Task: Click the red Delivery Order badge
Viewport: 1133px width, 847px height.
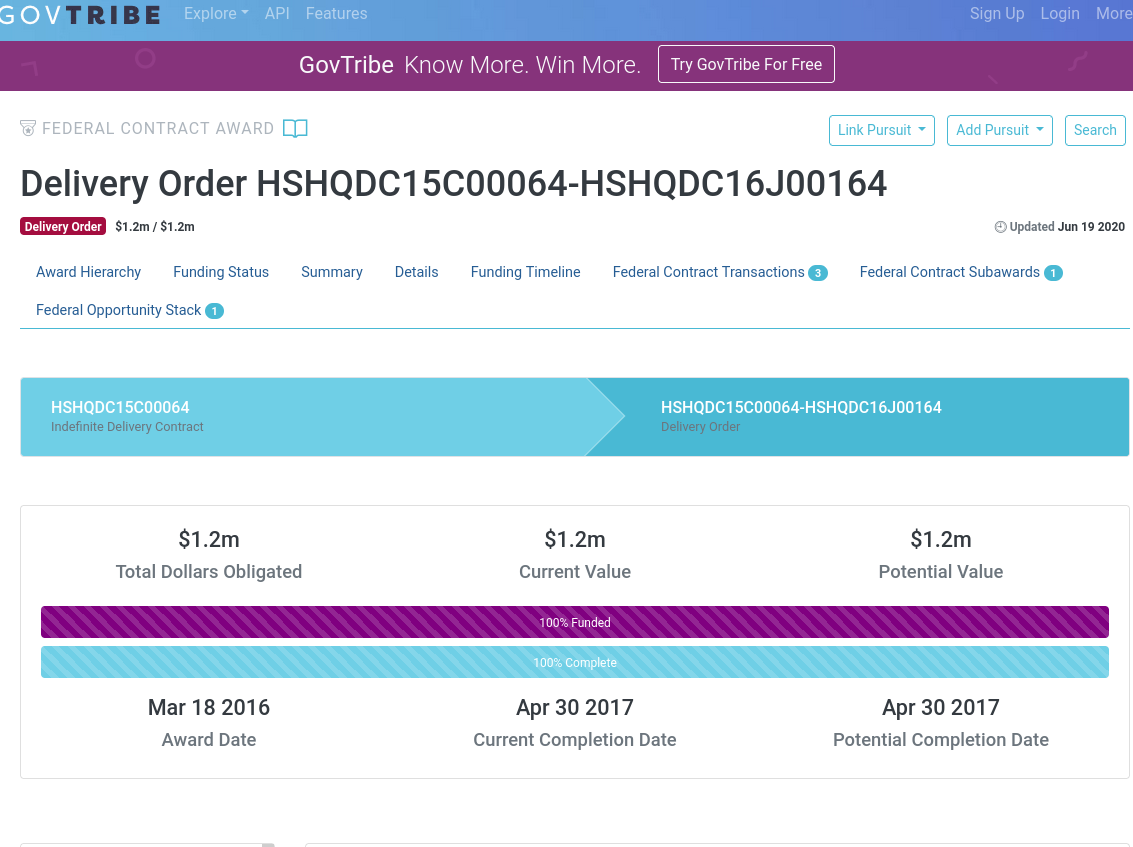Action: tap(63, 227)
